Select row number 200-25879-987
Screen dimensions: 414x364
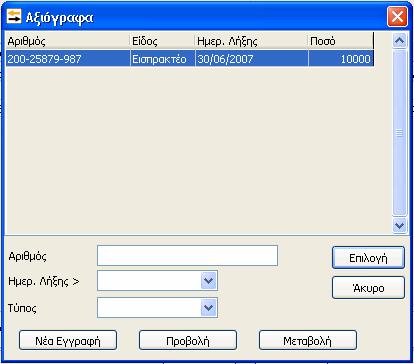coord(190,59)
